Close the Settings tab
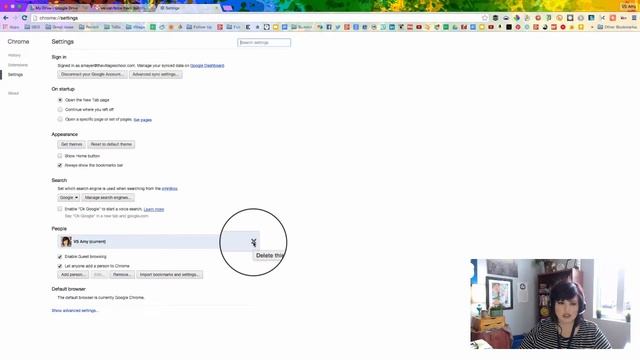640x360 pixels. coord(216,8)
